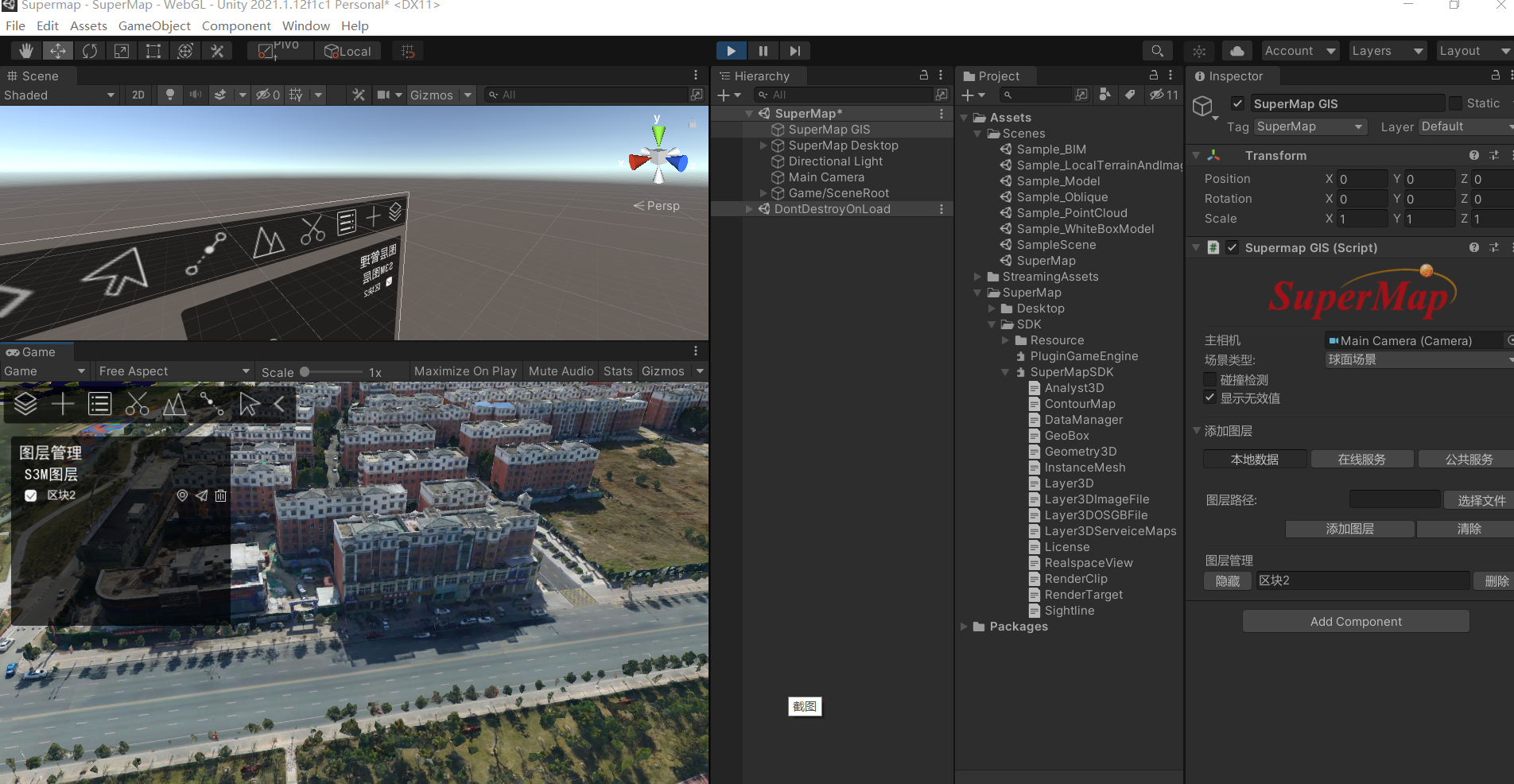This screenshot has height=784, width=1514.
Task: Open the global search icon
Action: coord(1157,51)
